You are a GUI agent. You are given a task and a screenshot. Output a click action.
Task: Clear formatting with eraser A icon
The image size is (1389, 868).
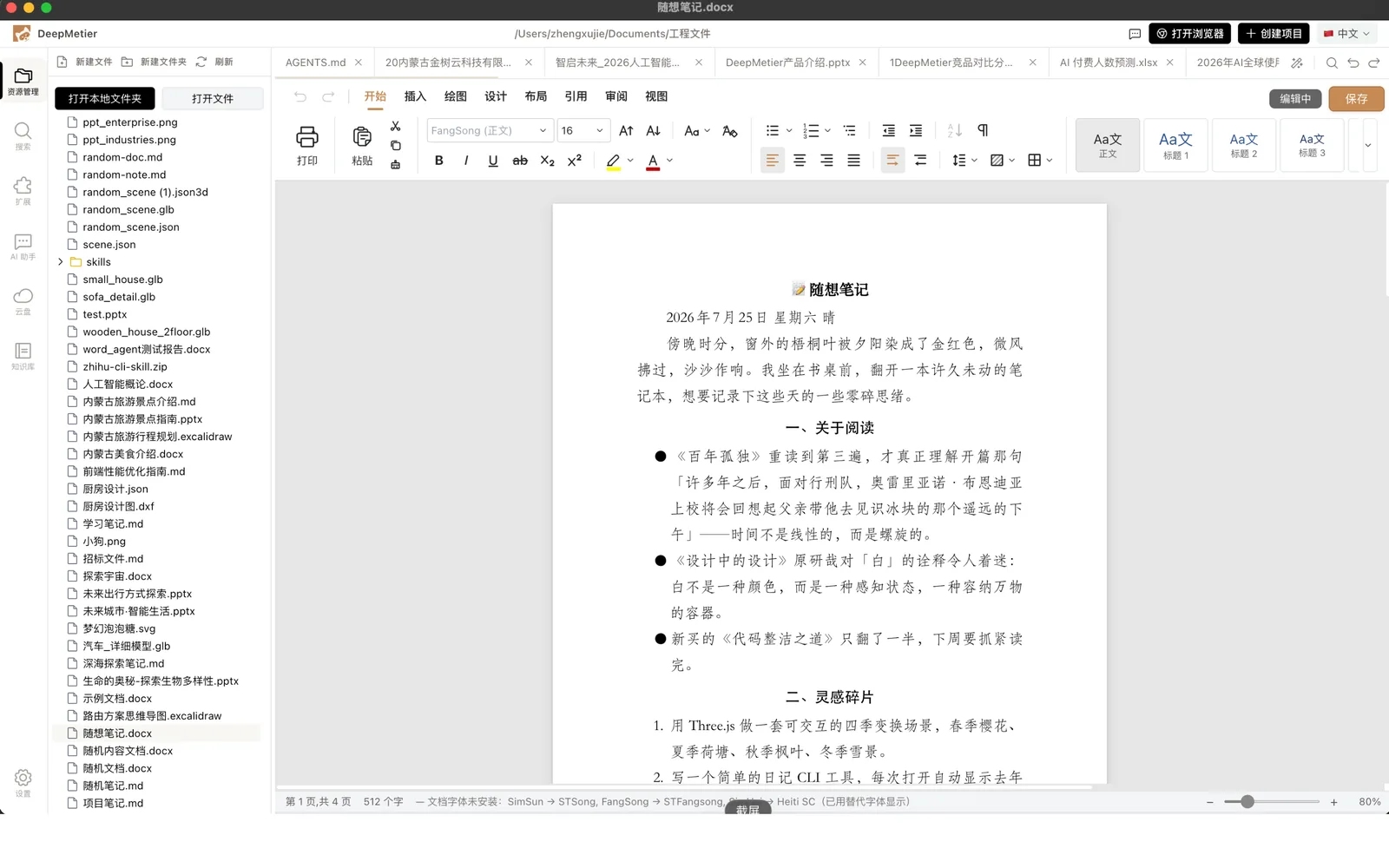click(x=730, y=131)
